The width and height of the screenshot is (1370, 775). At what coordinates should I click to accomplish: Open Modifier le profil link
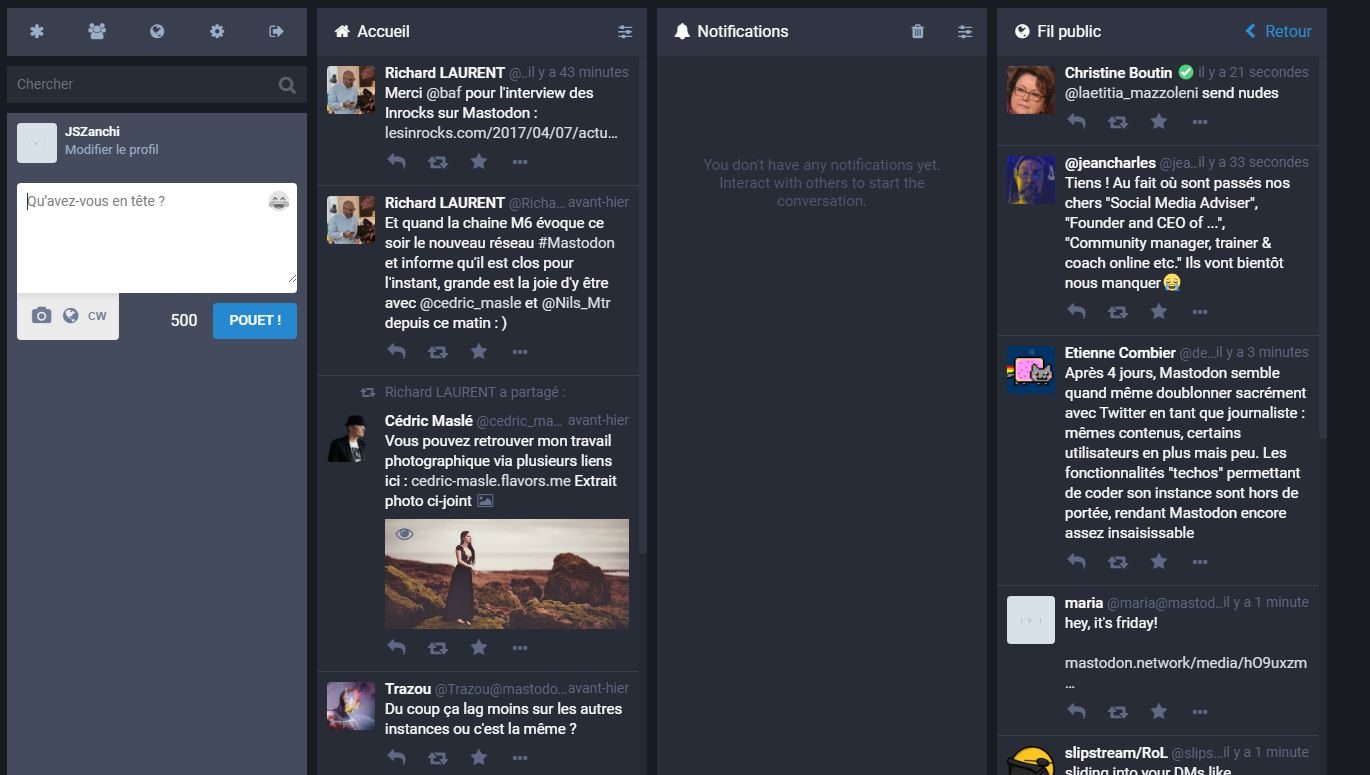(x=111, y=150)
